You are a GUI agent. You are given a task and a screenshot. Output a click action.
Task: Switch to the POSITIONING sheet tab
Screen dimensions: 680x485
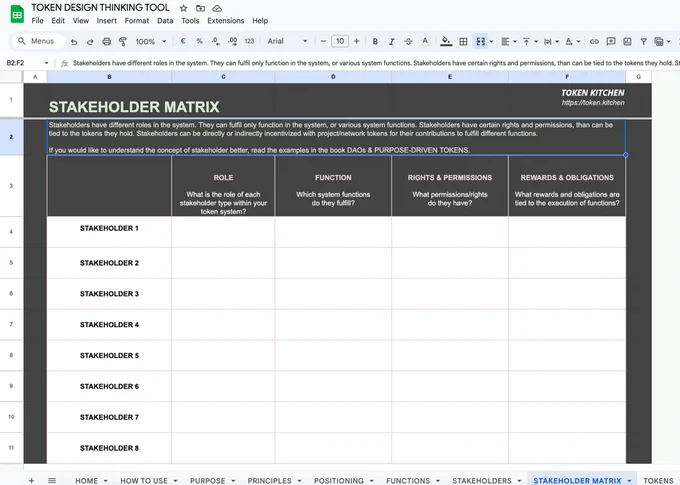(x=339, y=481)
